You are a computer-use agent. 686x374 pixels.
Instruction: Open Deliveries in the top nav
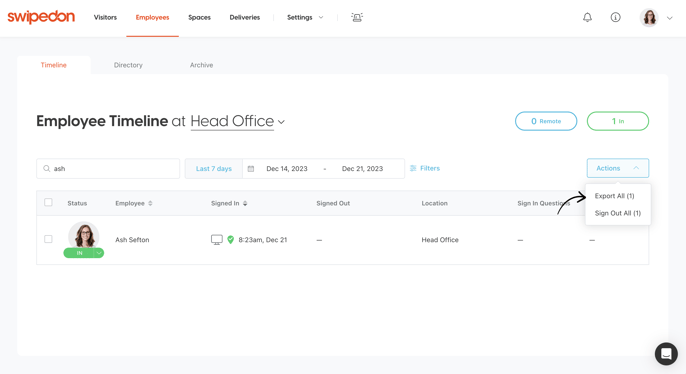pos(245,17)
